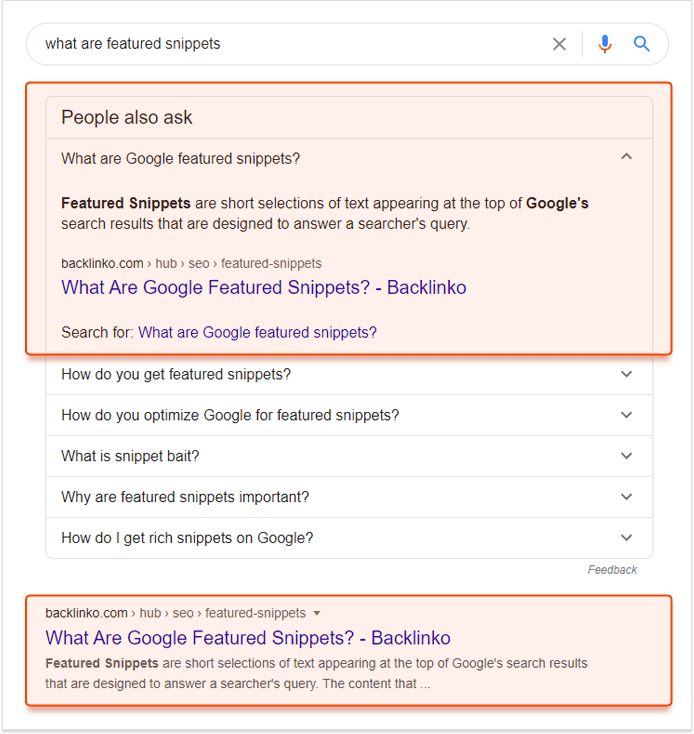The width and height of the screenshot is (694, 734).
Task: Expand 'How do I get rich snippets on Google?' chevron
Action: (x=626, y=537)
